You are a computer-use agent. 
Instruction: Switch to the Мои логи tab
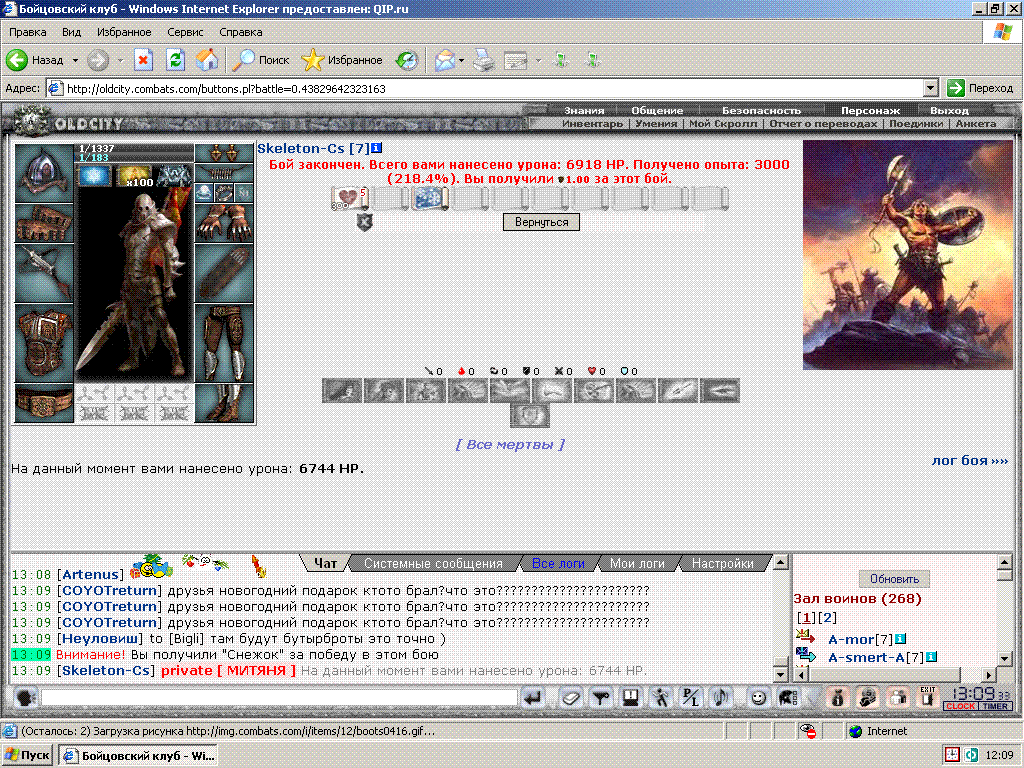637,563
